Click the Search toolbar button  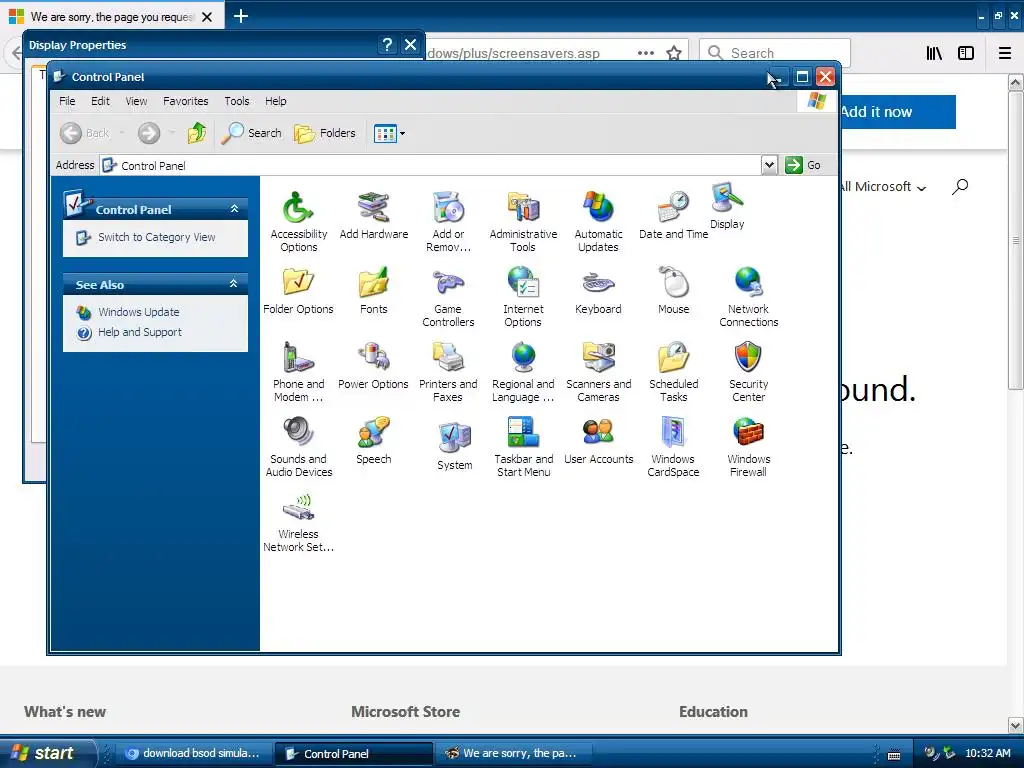point(251,133)
